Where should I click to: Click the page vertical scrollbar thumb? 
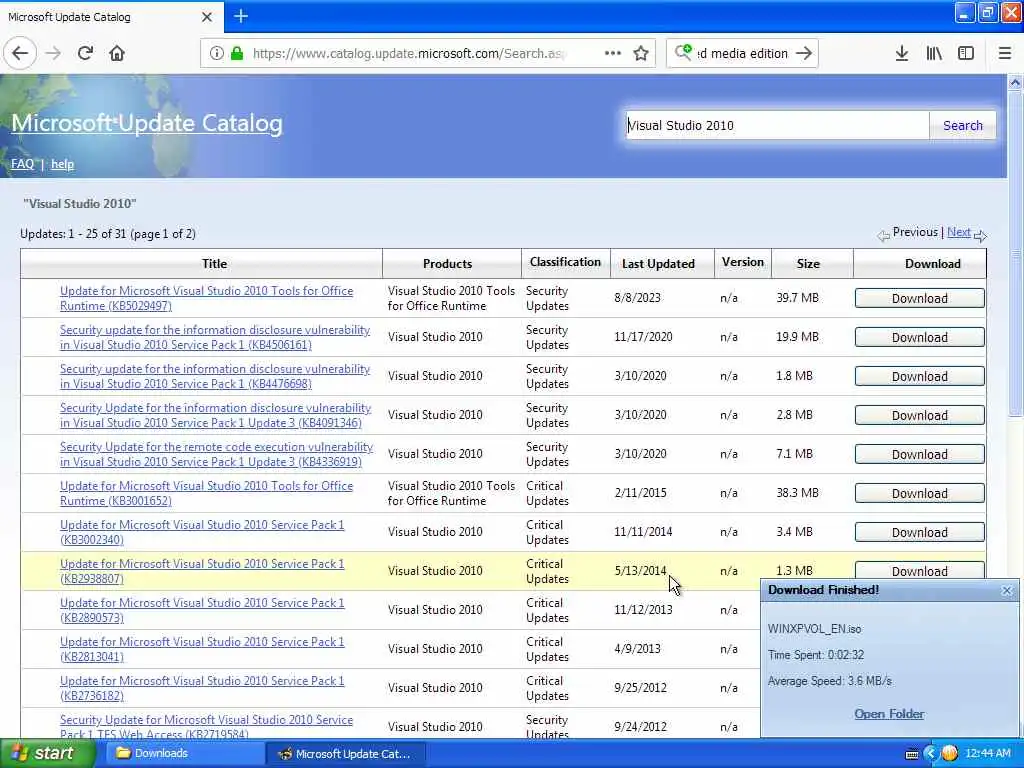click(x=1015, y=253)
